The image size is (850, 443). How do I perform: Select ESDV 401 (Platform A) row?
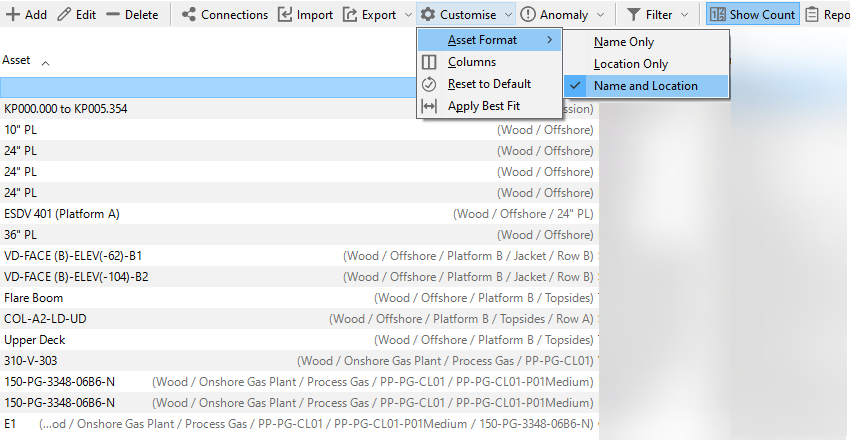pos(299,214)
